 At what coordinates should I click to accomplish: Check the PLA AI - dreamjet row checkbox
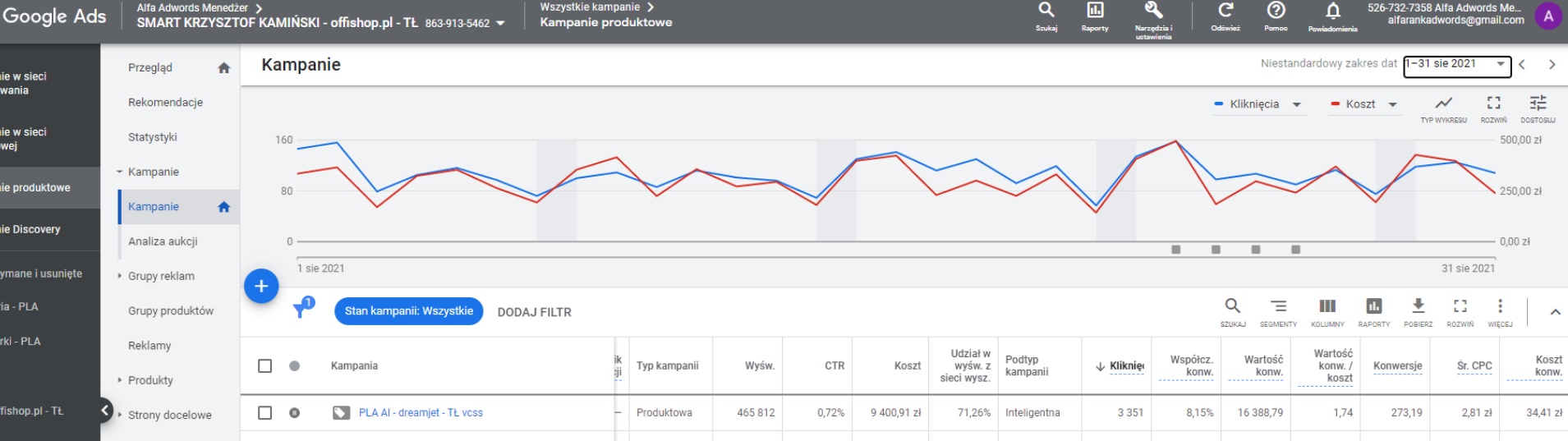coord(265,412)
